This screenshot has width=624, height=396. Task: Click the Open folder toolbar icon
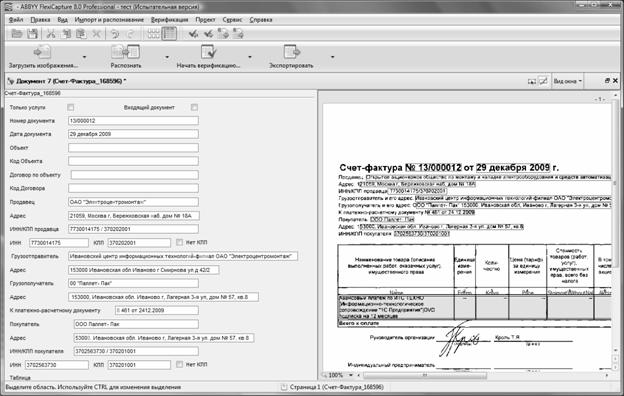pyautogui.click(x=17, y=34)
